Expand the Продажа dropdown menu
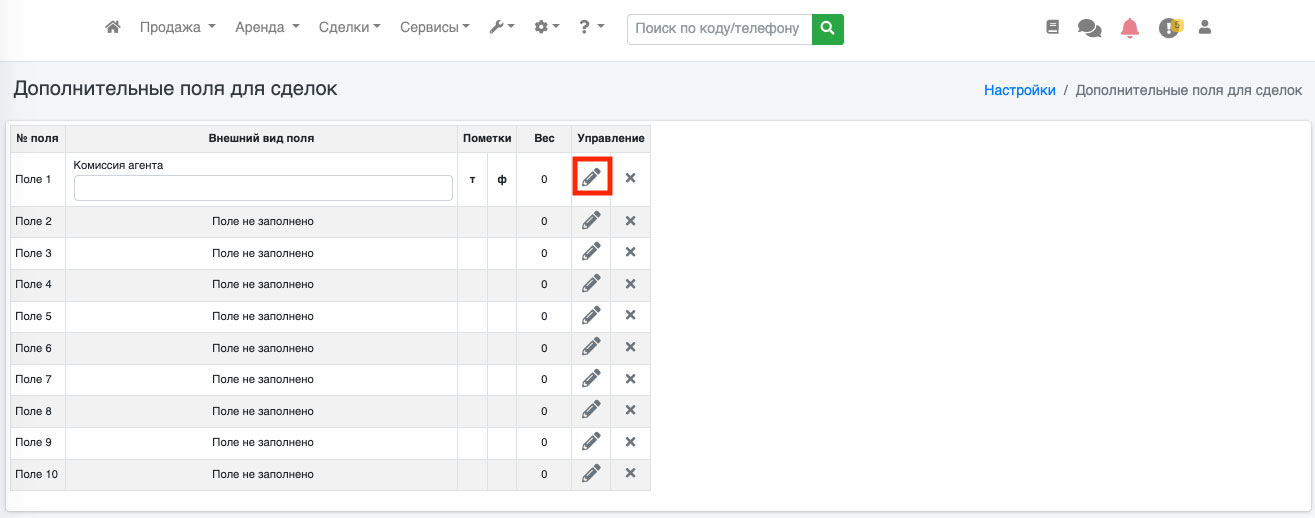Image resolution: width=1315 pixels, height=518 pixels. [177, 28]
